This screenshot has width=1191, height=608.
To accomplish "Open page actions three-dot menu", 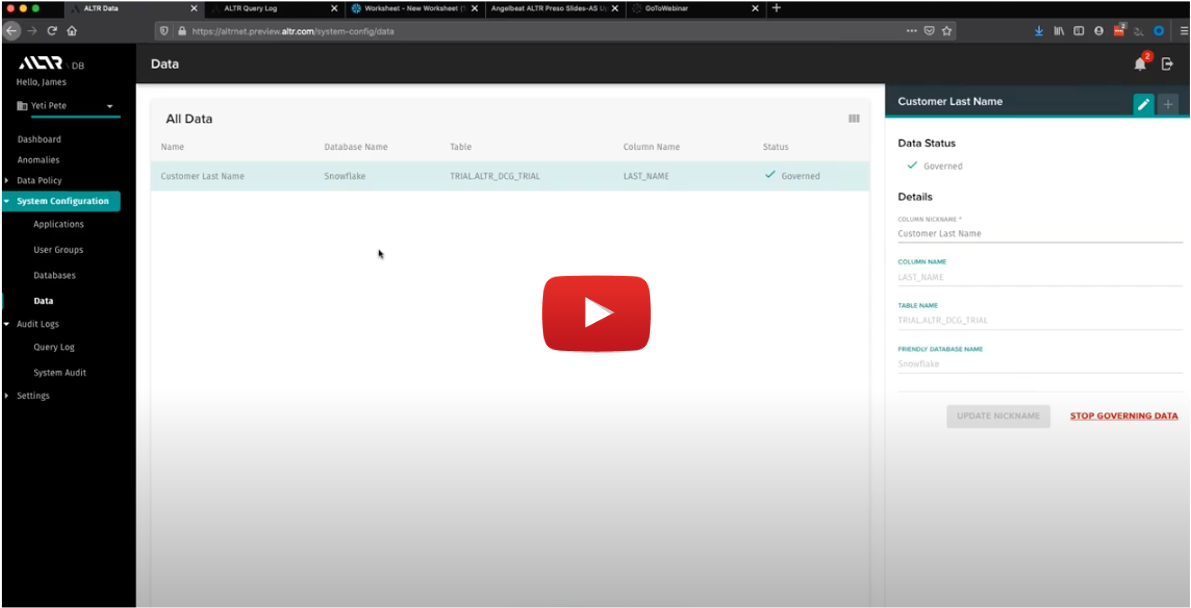I will [x=911, y=31].
